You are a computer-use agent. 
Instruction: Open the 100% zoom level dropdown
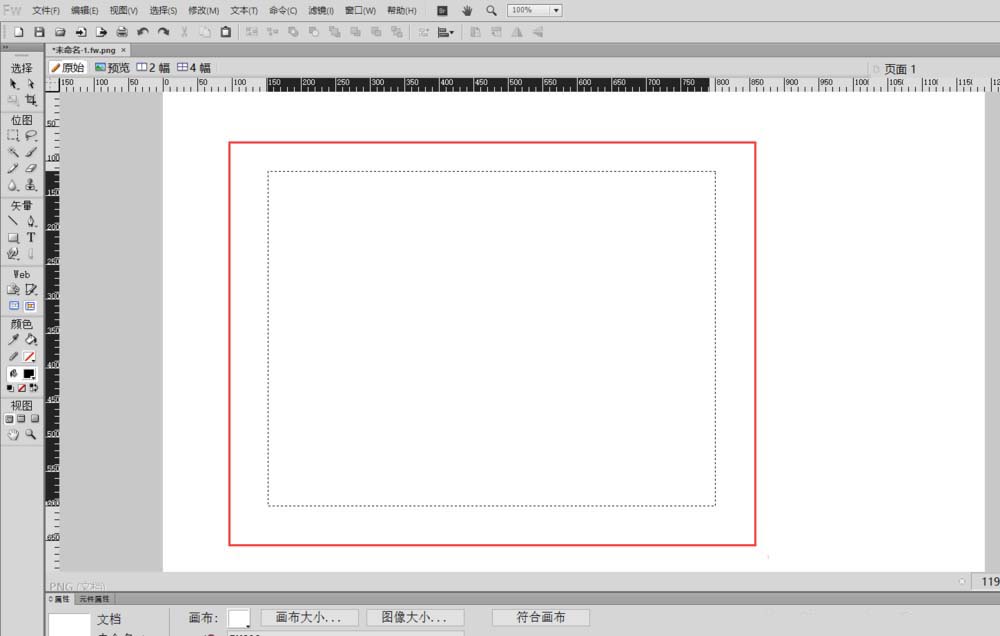click(x=555, y=10)
